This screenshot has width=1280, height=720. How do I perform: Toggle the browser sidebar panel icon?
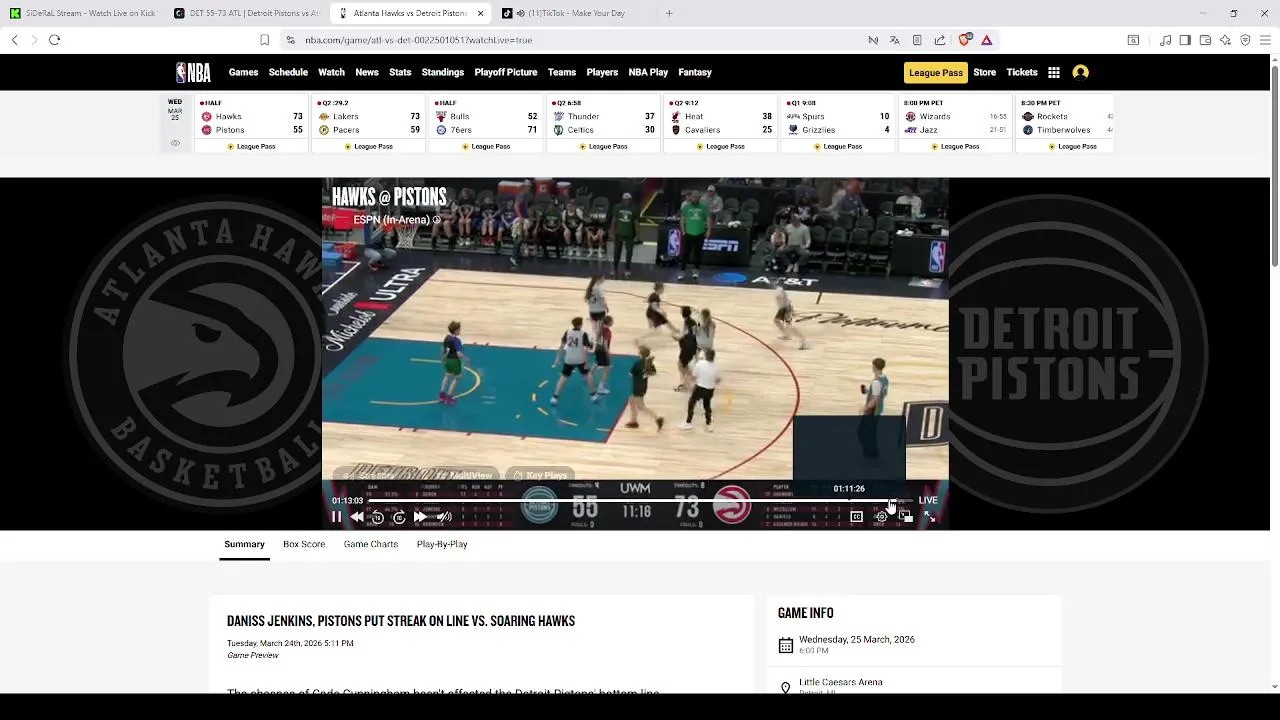click(x=1185, y=40)
